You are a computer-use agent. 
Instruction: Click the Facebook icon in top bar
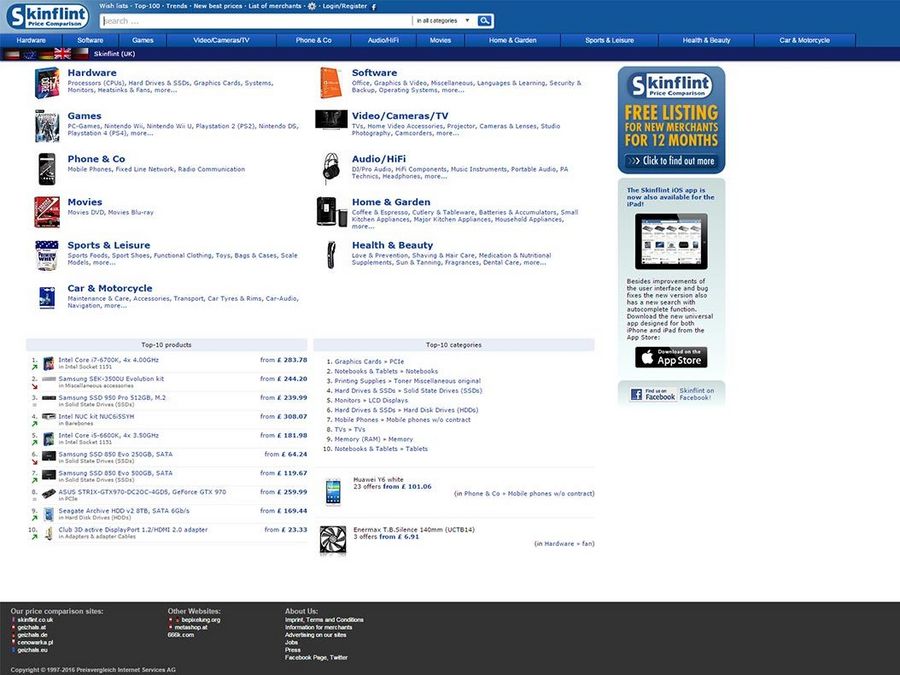point(374,6)
